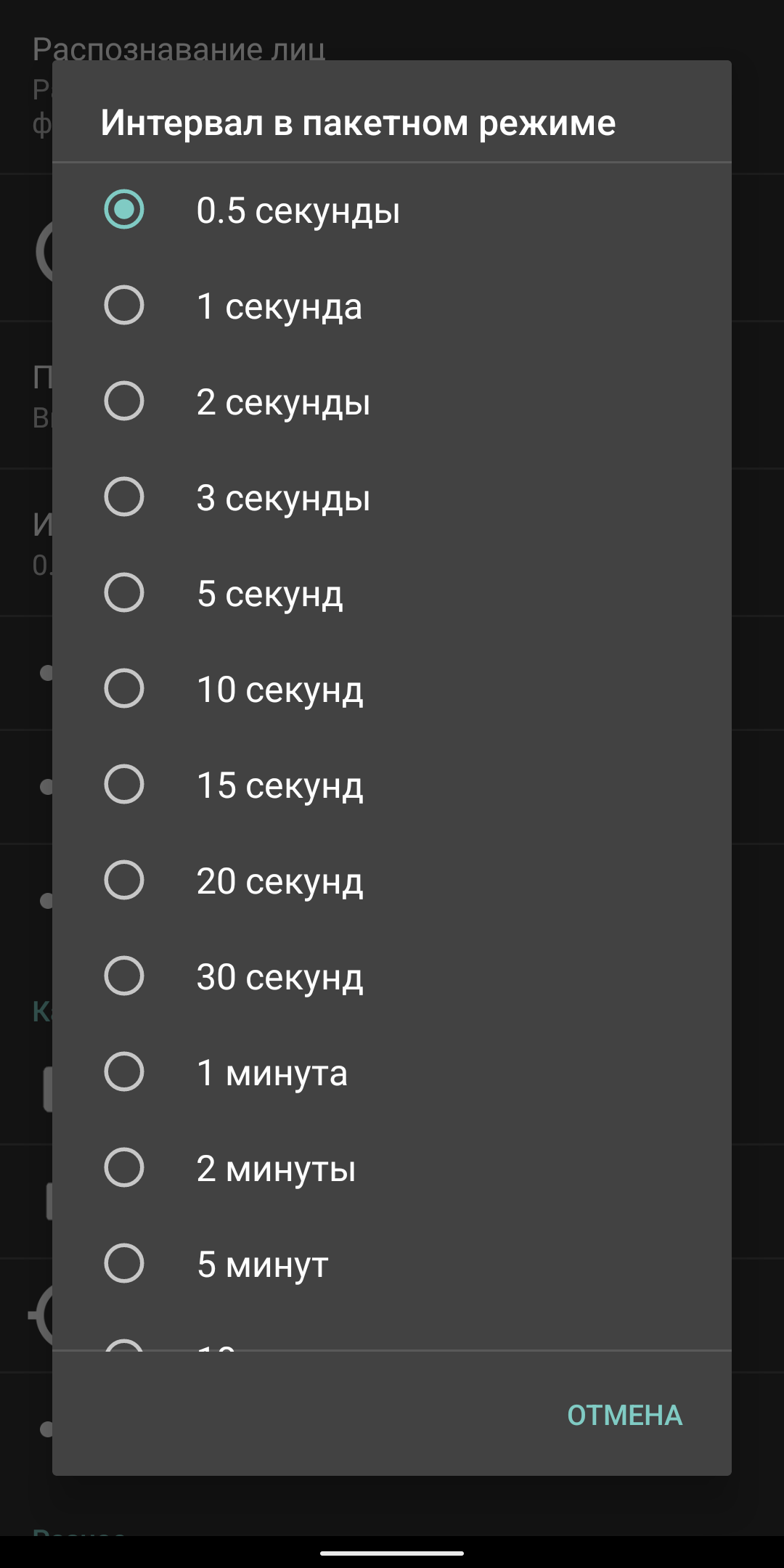Tap the partially visible last list option
The image size is (784, 1568).
coord(218,1344)
